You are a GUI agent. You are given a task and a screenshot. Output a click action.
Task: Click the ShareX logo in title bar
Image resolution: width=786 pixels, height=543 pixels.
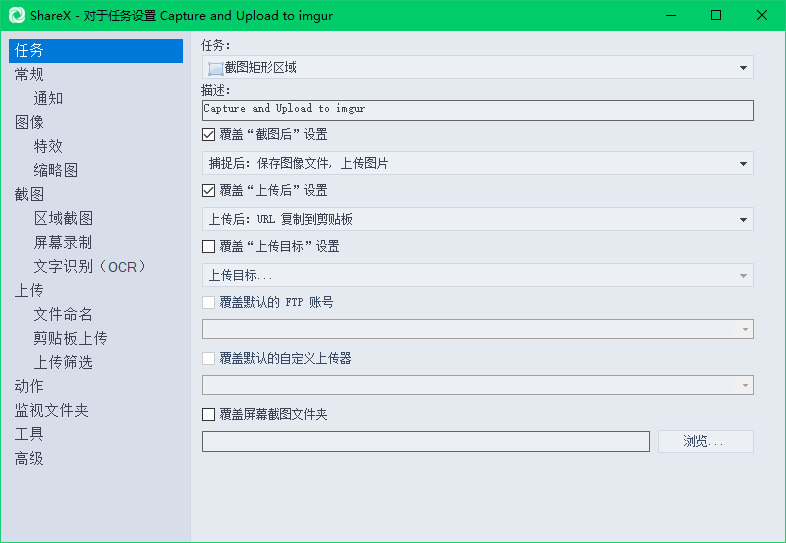[x=14, y=15]
